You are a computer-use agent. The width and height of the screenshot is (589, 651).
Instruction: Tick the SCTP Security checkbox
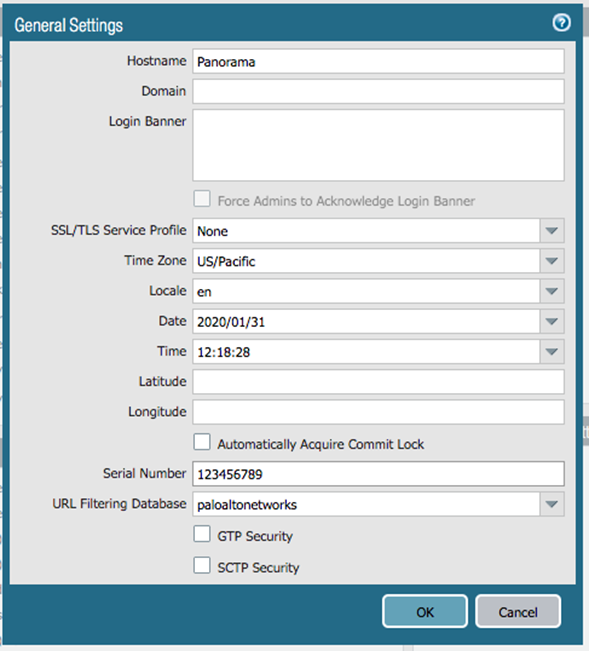[x=202, y=565]
